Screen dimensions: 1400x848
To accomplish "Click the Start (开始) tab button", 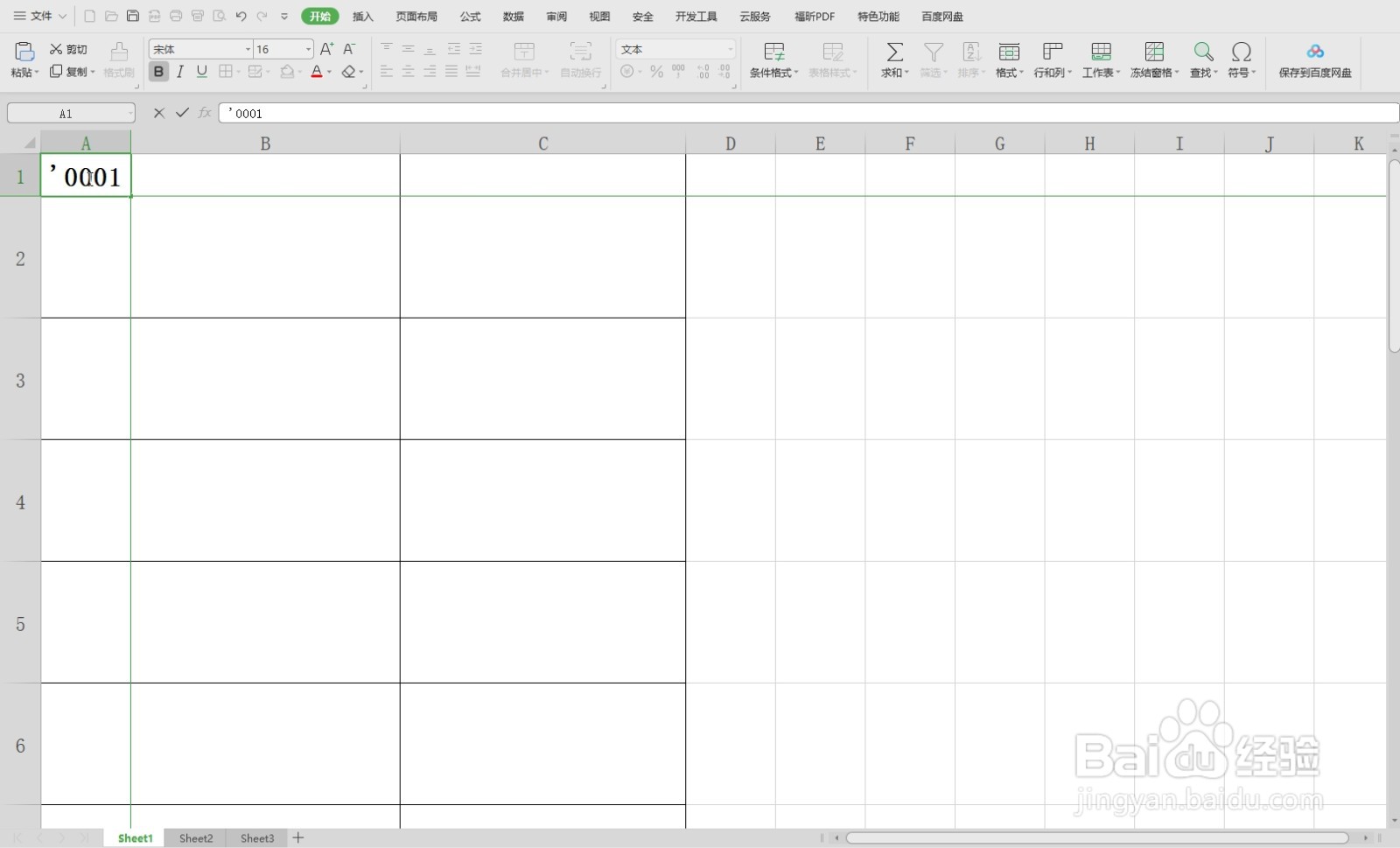I will (320, 17).
